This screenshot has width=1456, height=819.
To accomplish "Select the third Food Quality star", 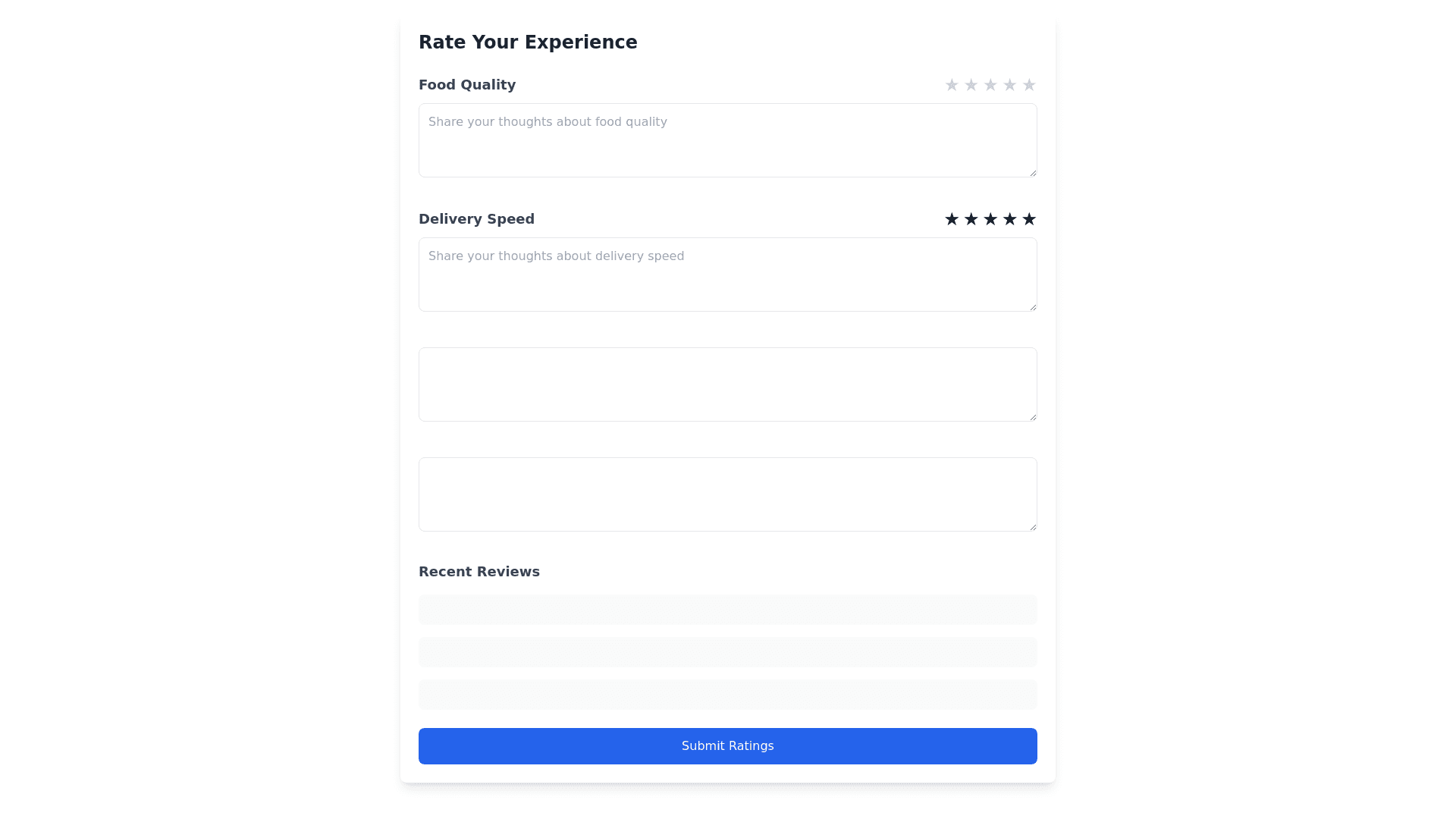I will point(990,85).
